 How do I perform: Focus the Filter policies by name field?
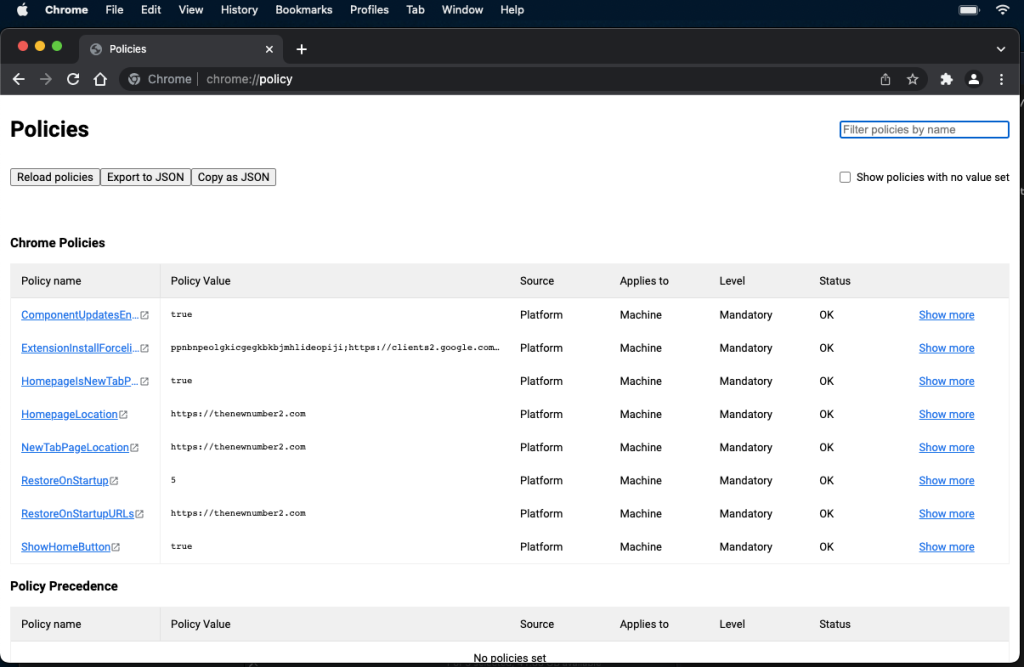[x=924, y=129]
